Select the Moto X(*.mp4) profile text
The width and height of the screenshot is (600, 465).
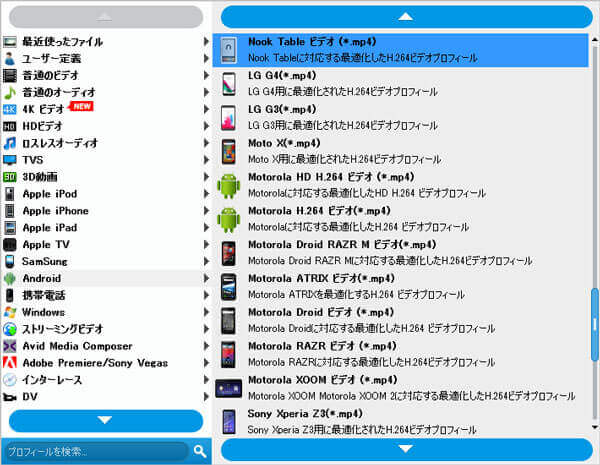pos(284,143)
